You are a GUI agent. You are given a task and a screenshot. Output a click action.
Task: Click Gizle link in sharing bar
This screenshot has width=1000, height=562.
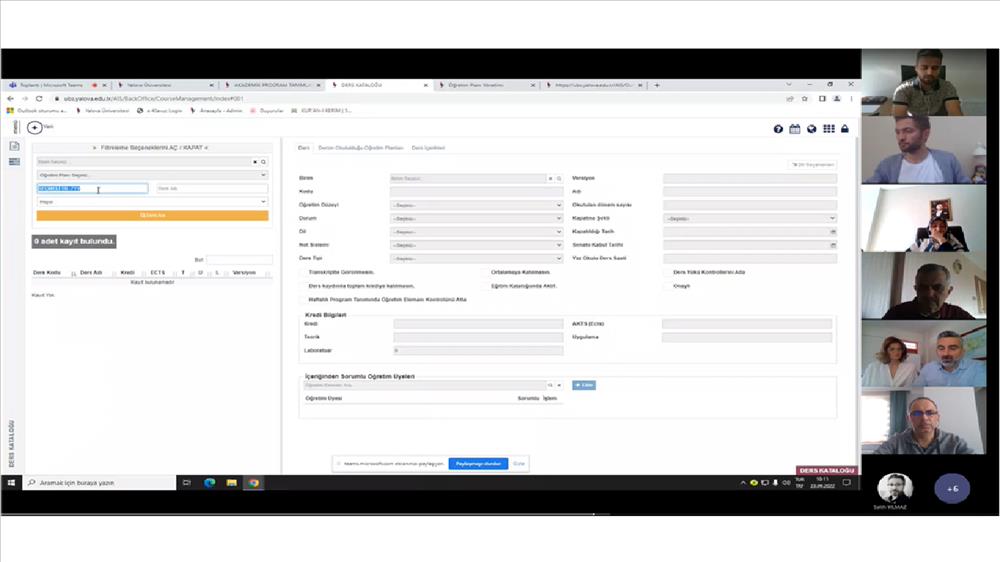(519, 464)
